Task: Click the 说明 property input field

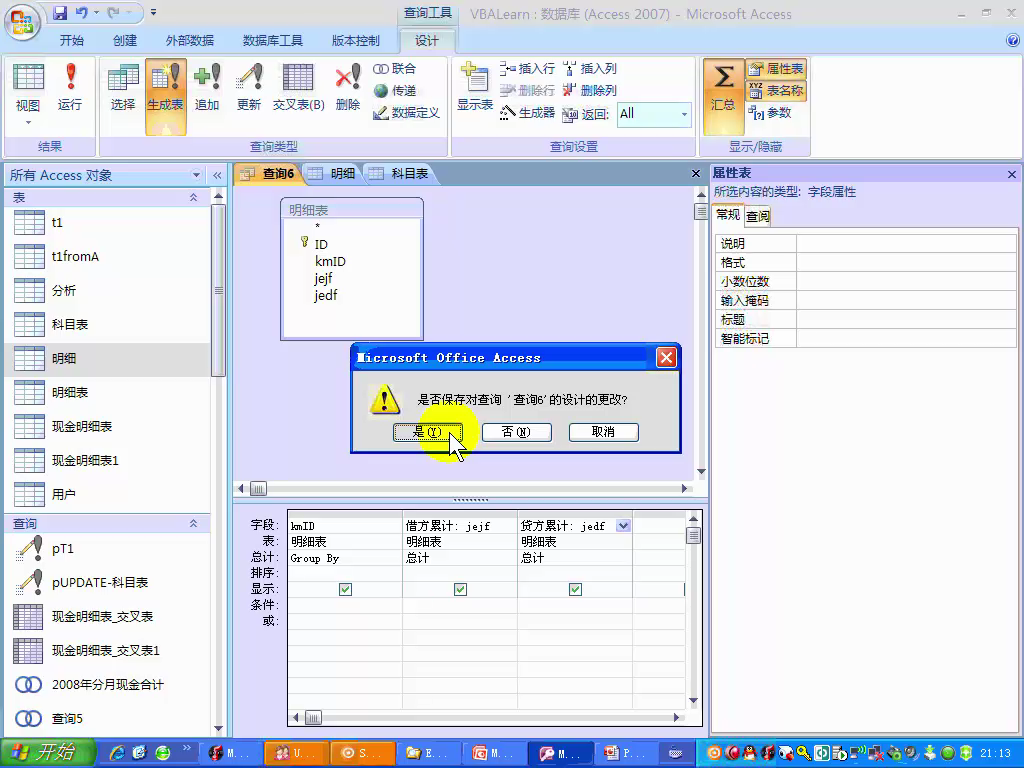Action: click(x=906, y=244)
